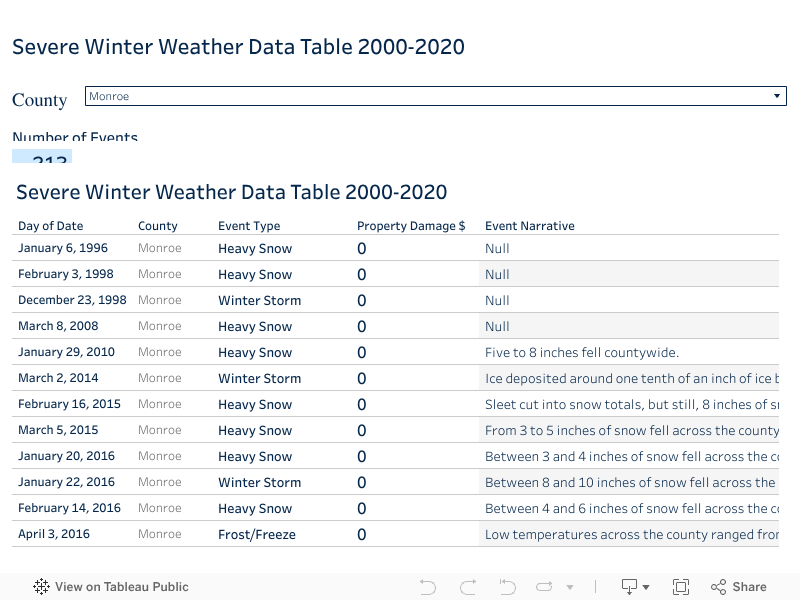Click the Tableau Public logo icon
The image size is (800, 600).
[40, 586]
